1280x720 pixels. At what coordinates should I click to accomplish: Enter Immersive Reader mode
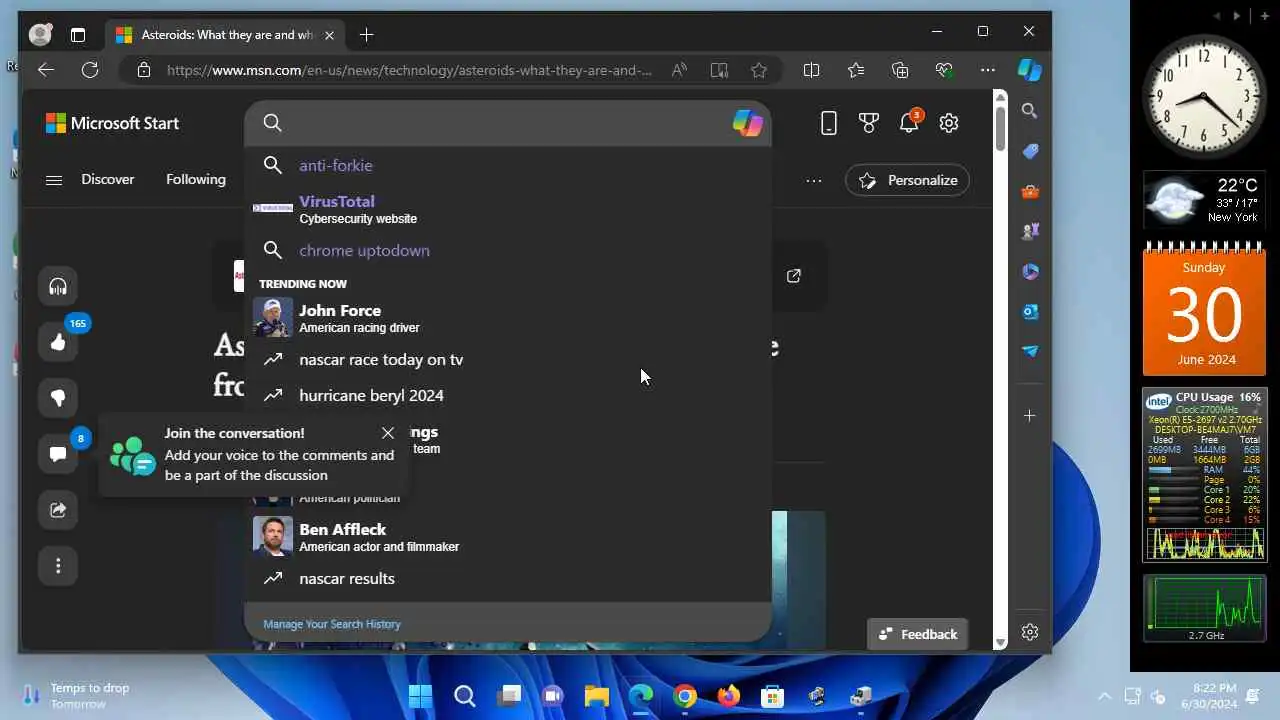pyautogui.click(x=719, y=70)
